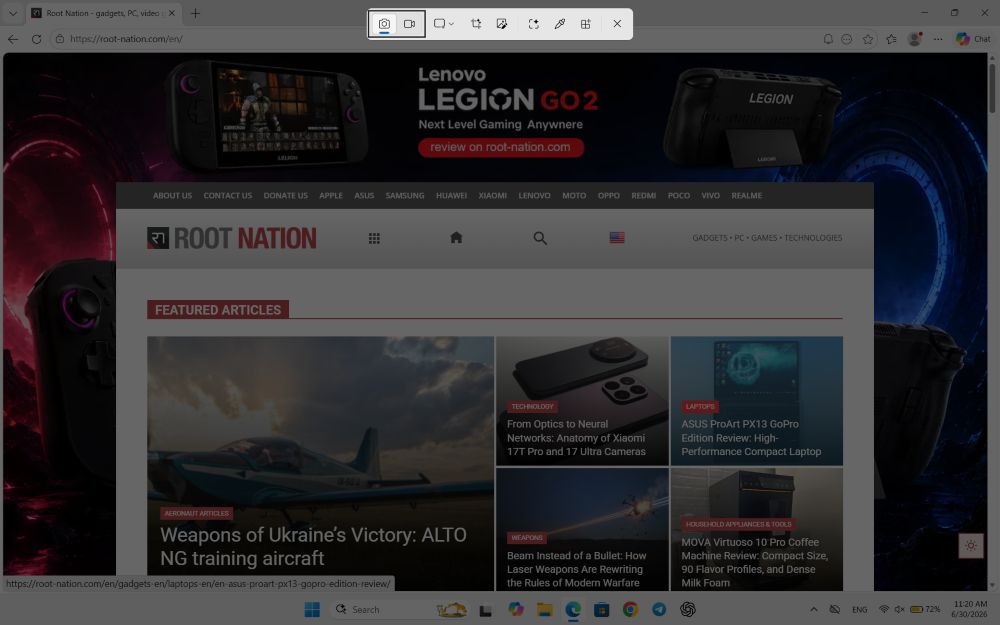This screenshot has width=1000, height=625.
Task: Open Microsoft Copilot from the taskbar
Action: [516, 610]
